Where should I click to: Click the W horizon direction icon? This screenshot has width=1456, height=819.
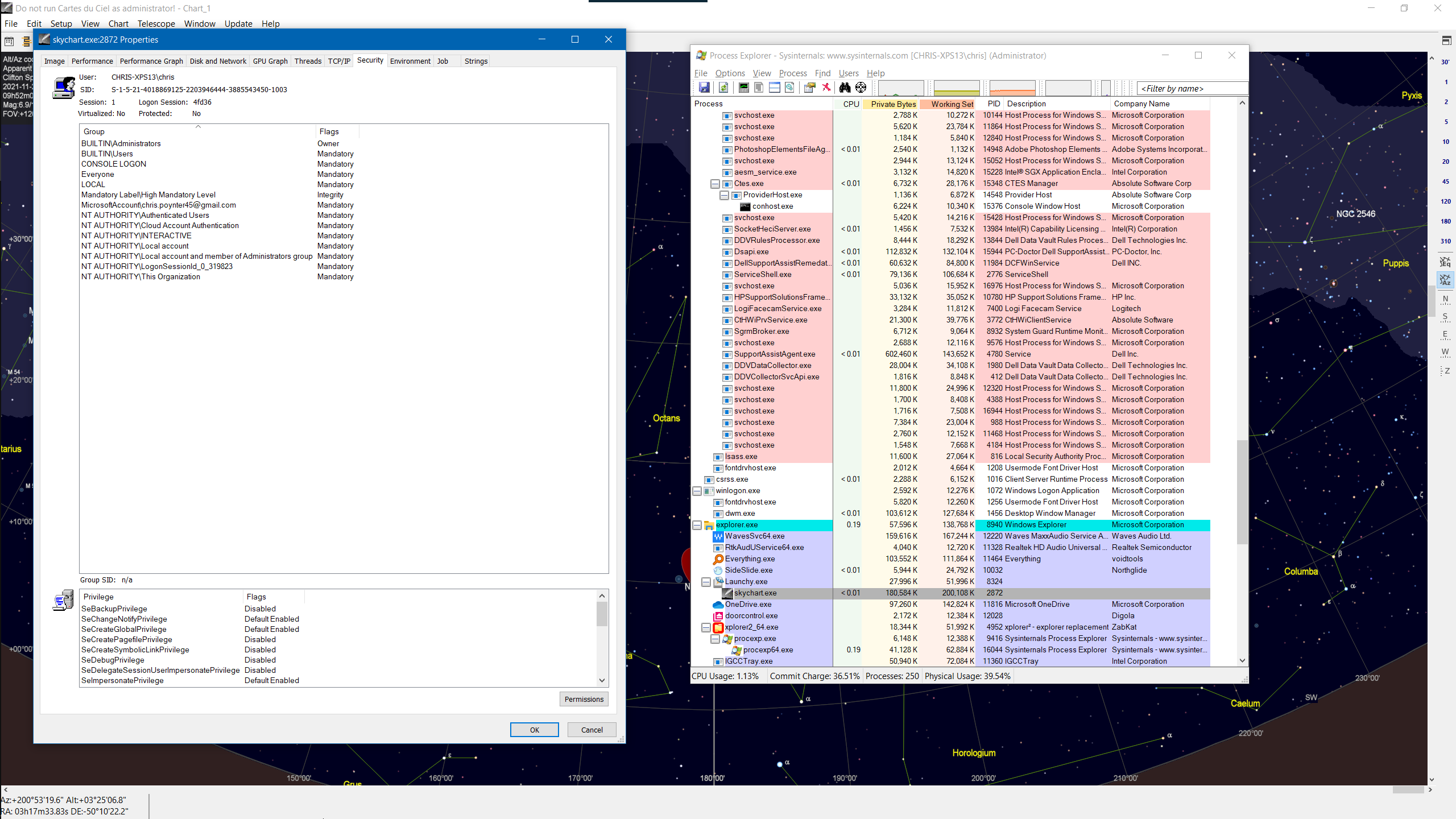coord(1445,353)
